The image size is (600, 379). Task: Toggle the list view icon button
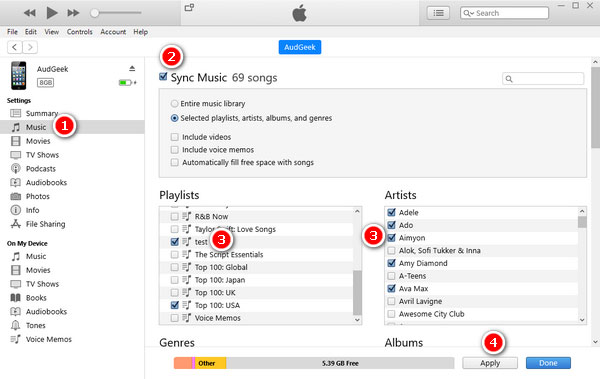point(438,13)
